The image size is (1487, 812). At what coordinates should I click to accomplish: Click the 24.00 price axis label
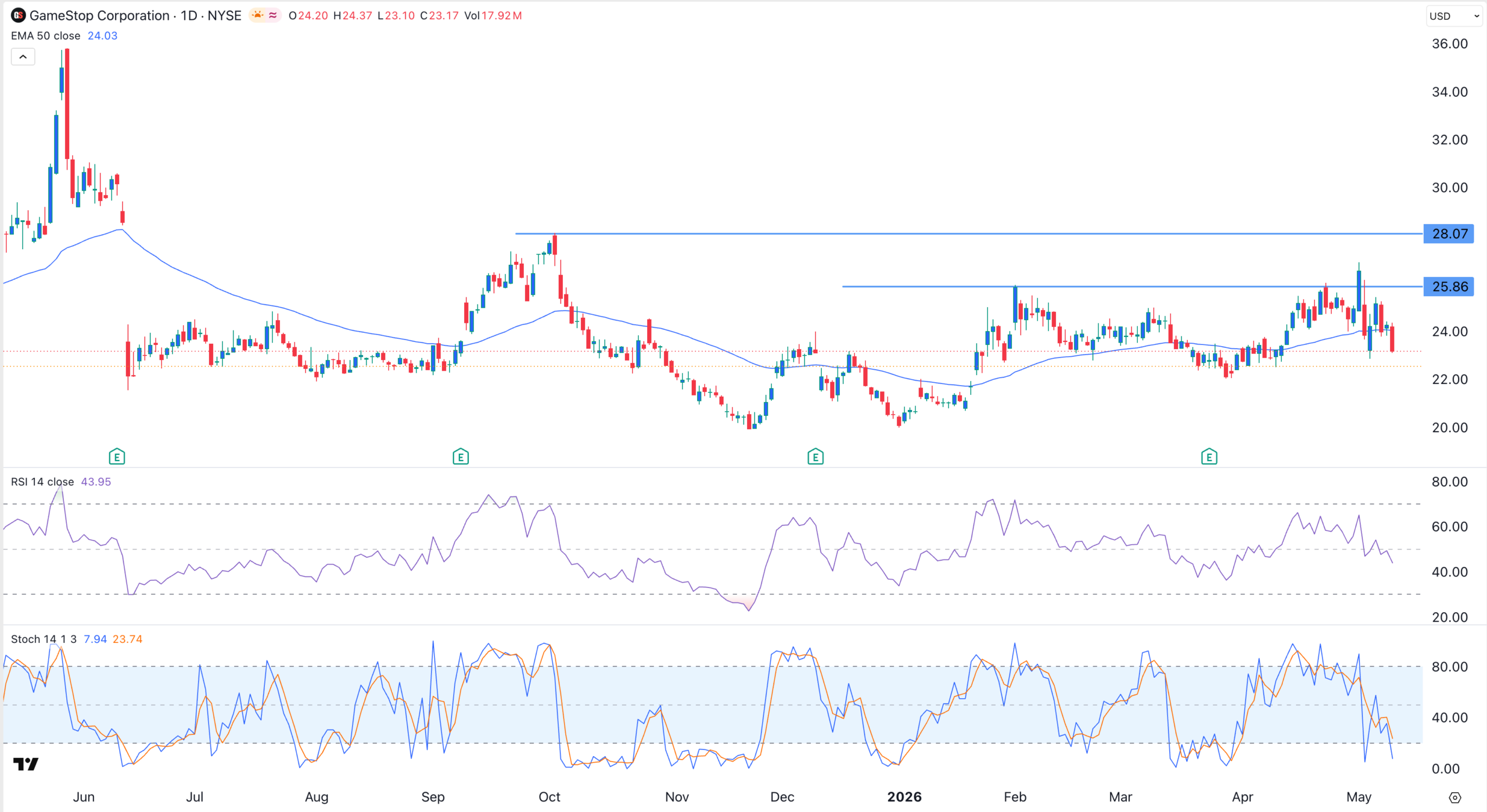coord(1449,332)
